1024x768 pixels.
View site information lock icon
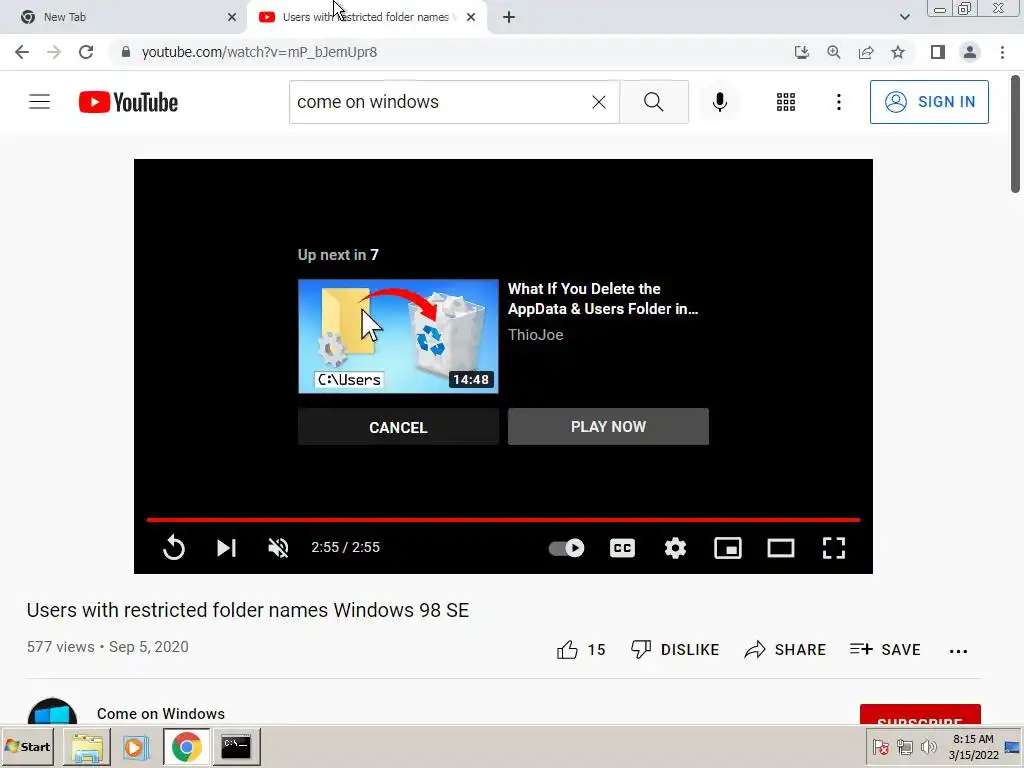tap(125, 52)
